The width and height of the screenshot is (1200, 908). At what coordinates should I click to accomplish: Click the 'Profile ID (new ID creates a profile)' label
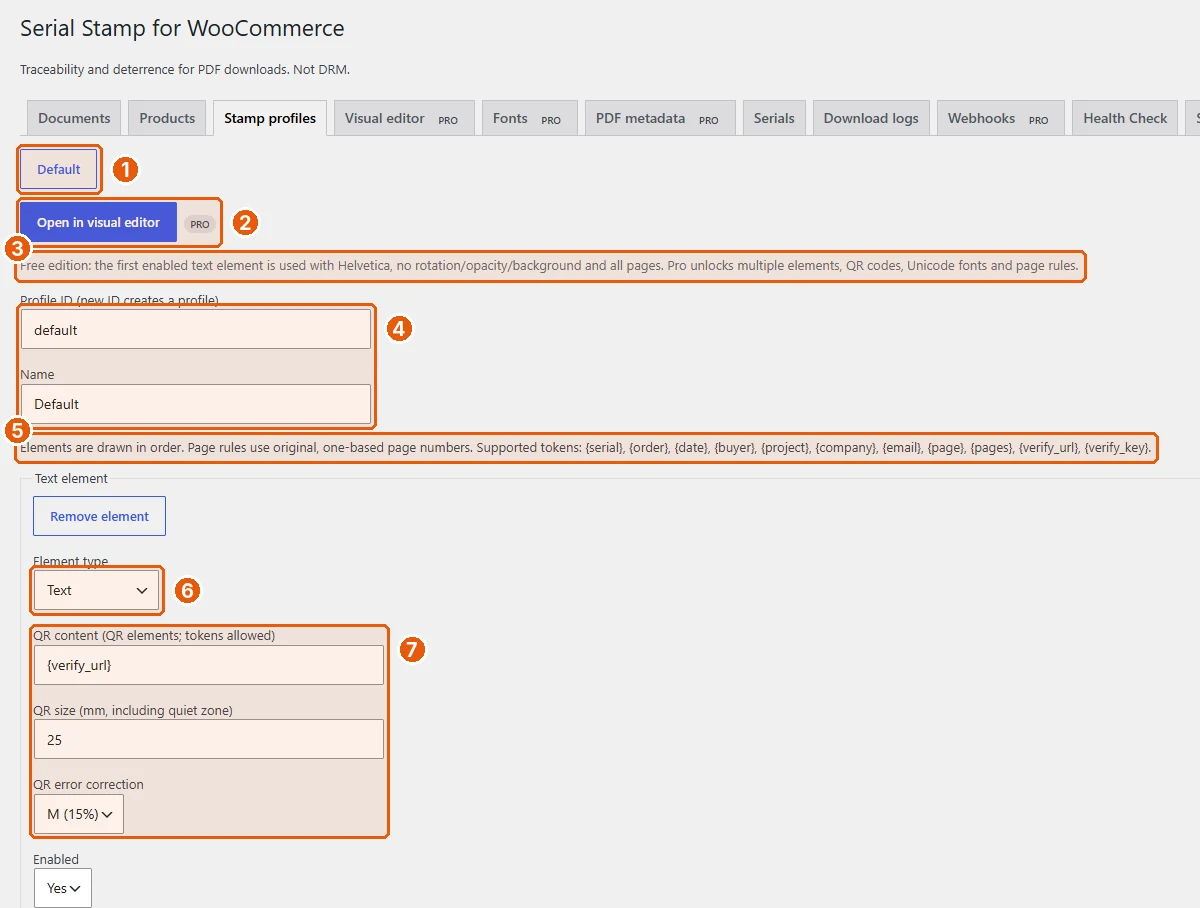coord(119,300)
